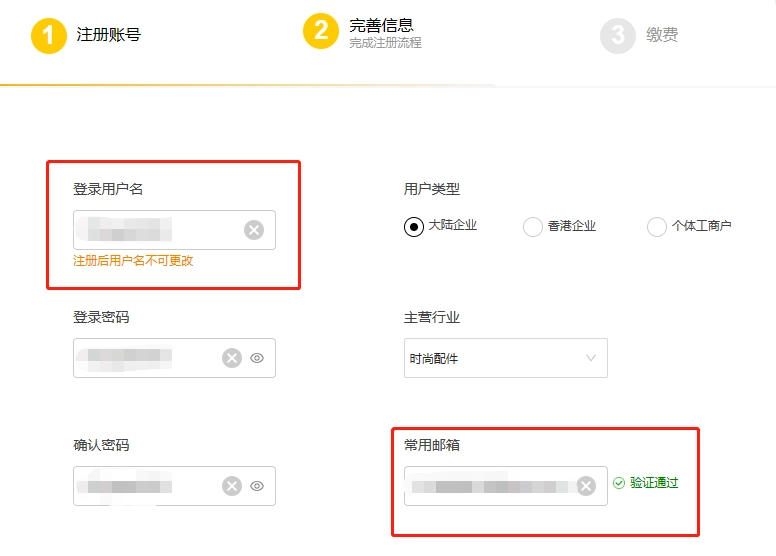The width and height of the screenshot is (776, 556).
Task: Clear the 常用邮箱 email field
Action: click(x=586, y=486)
